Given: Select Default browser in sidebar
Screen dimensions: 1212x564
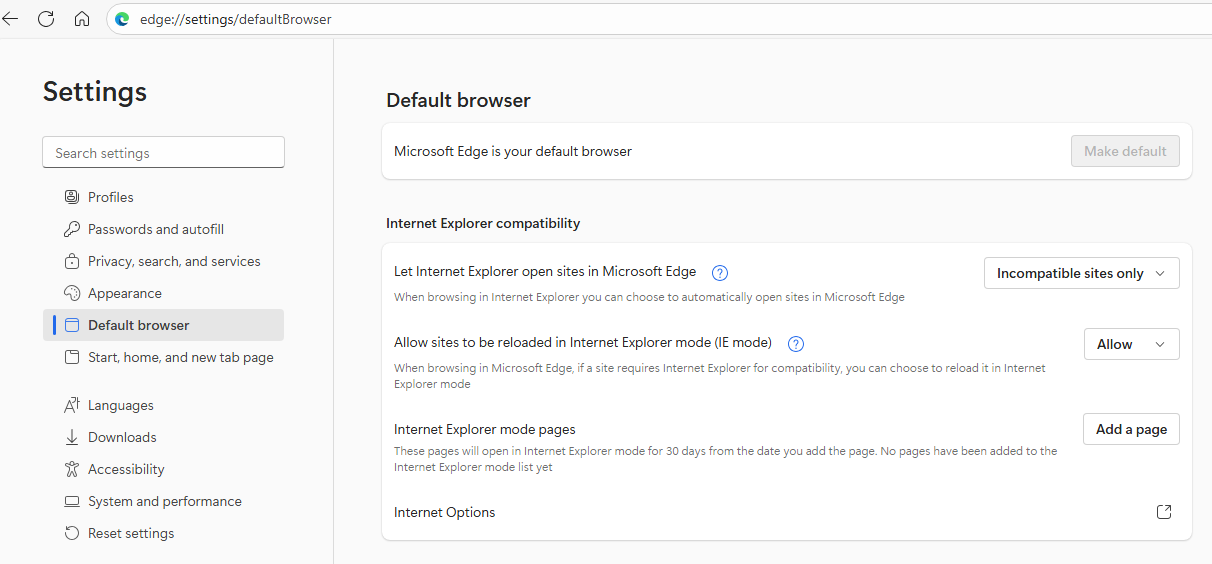Looking at the screenshot, I should pos(164,325).
